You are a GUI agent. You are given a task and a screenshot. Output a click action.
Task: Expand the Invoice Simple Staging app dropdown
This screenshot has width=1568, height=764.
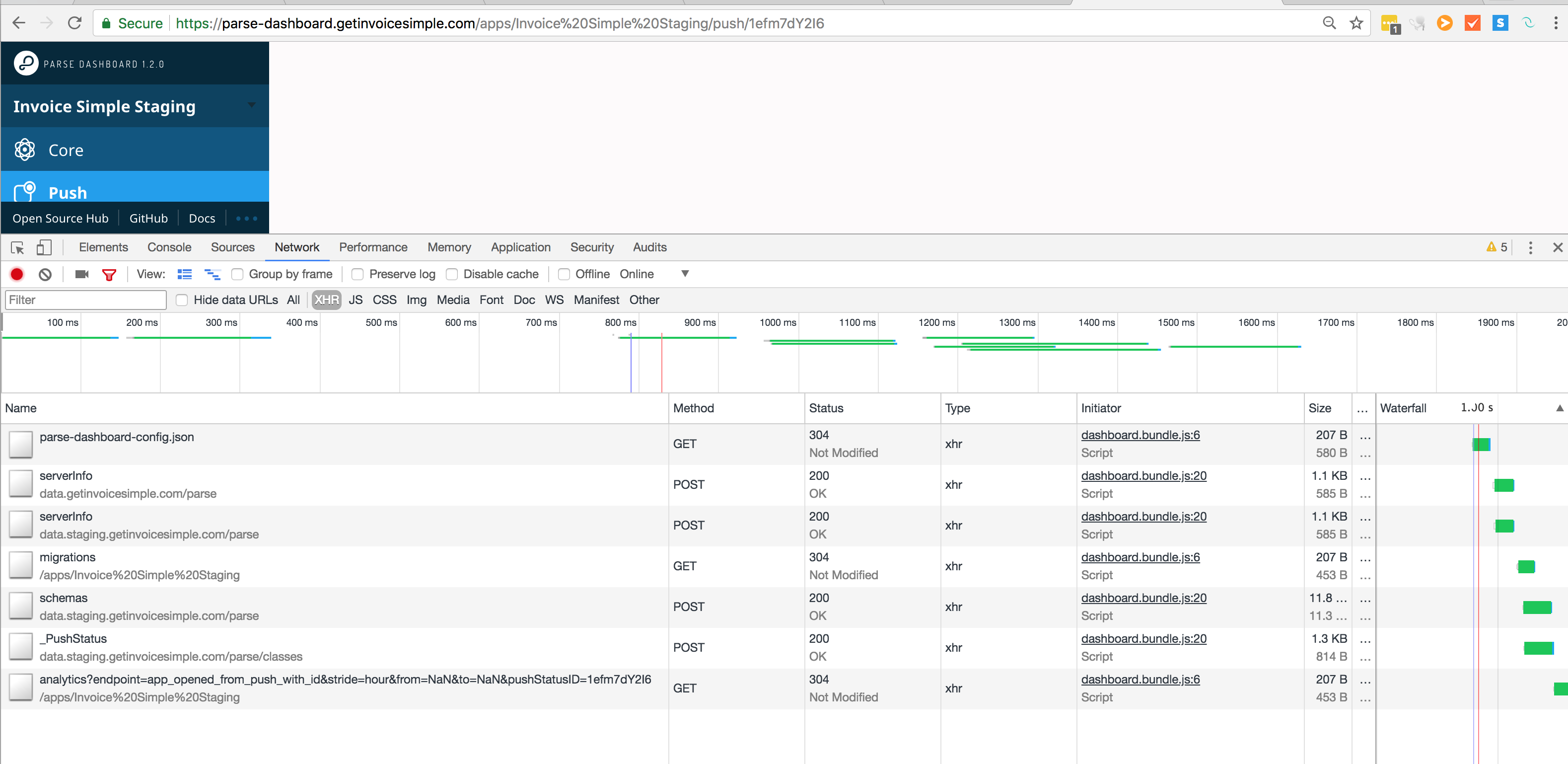[251, 105]
